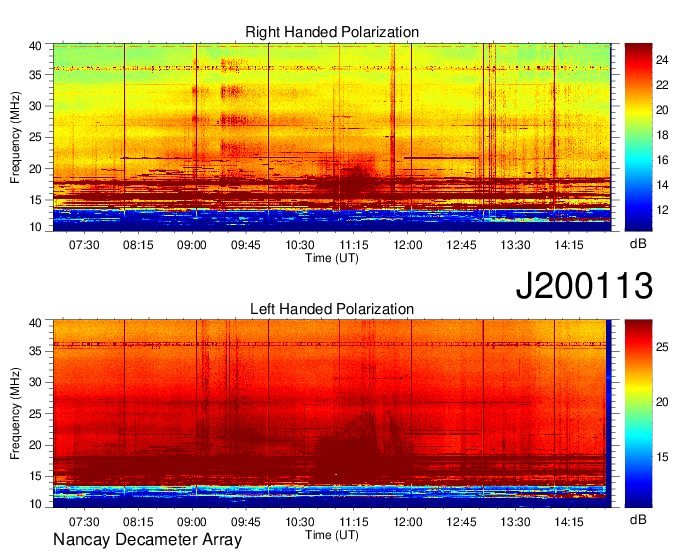
Task: Click "24" value on Right Handed color bar
Action: click(x=662, y=59)
